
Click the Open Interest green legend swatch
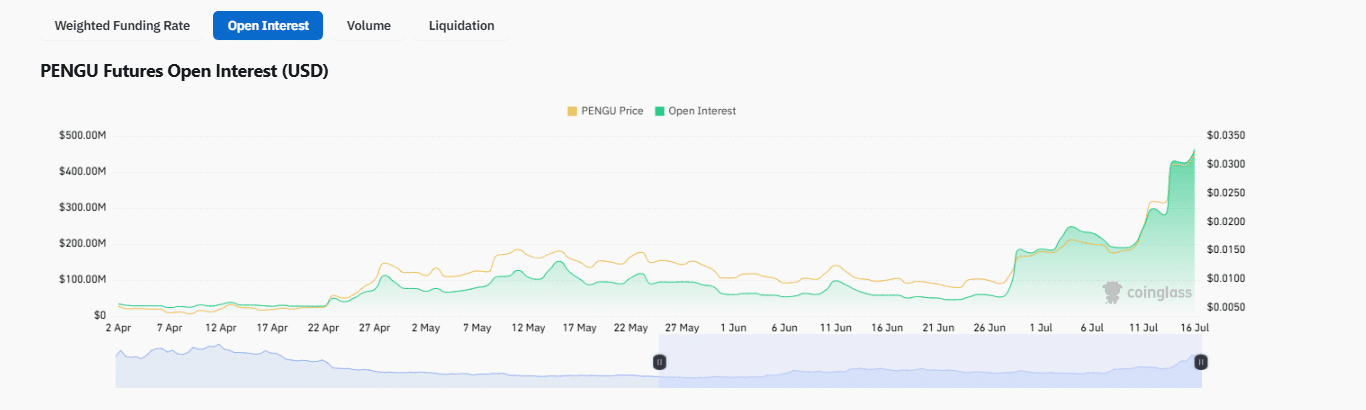[659, 111]
